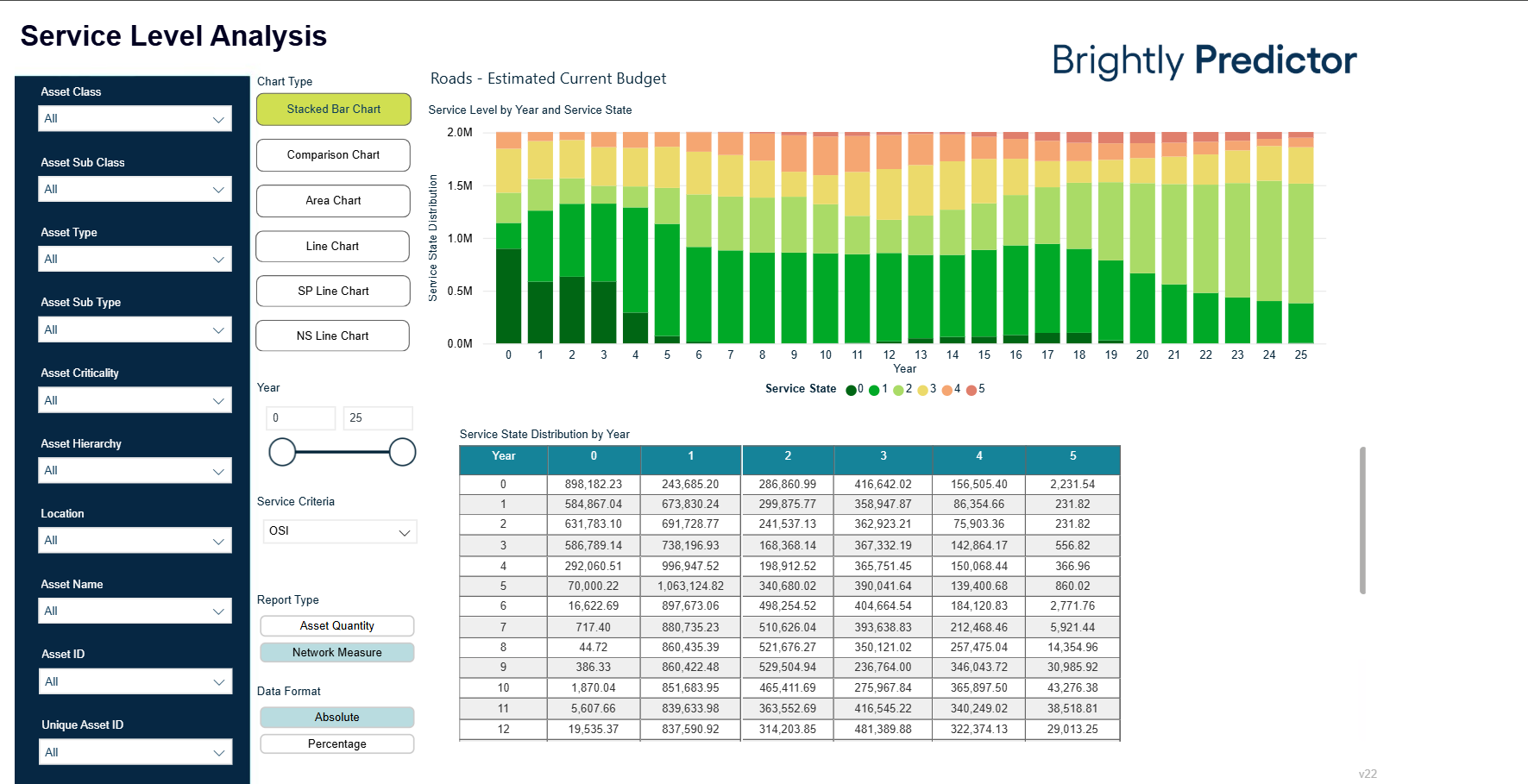Click the Service State 0 legend marker
The height and width of the screenshot is (784, 1528).
852,390
